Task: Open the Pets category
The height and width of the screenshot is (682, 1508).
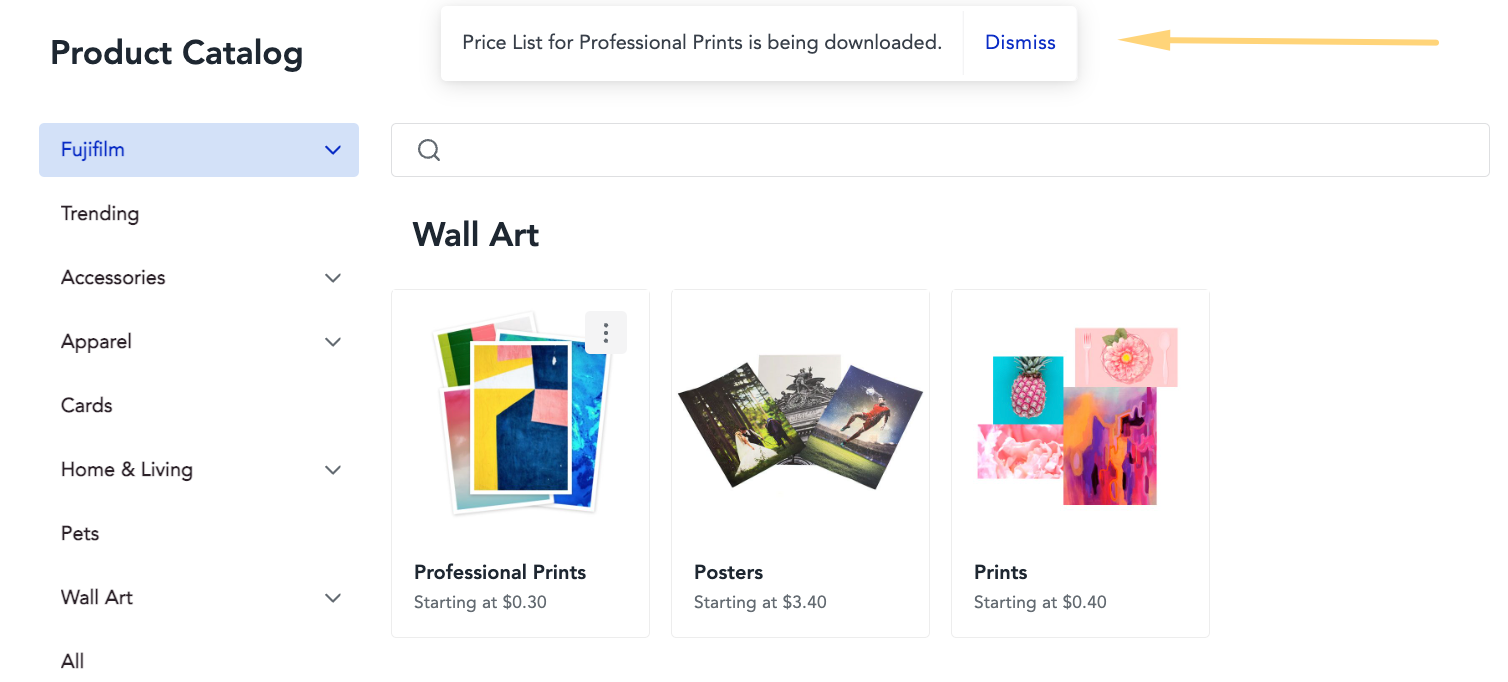Action: click(x=80, y=534)
